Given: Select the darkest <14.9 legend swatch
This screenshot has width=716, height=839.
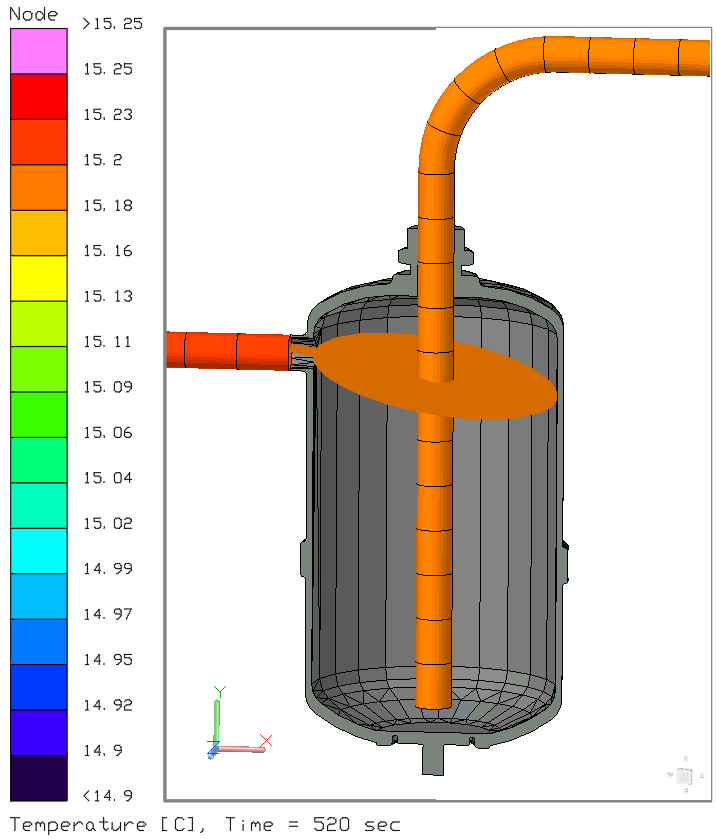Looking at the screenshot, I should [x=39, y=778].
